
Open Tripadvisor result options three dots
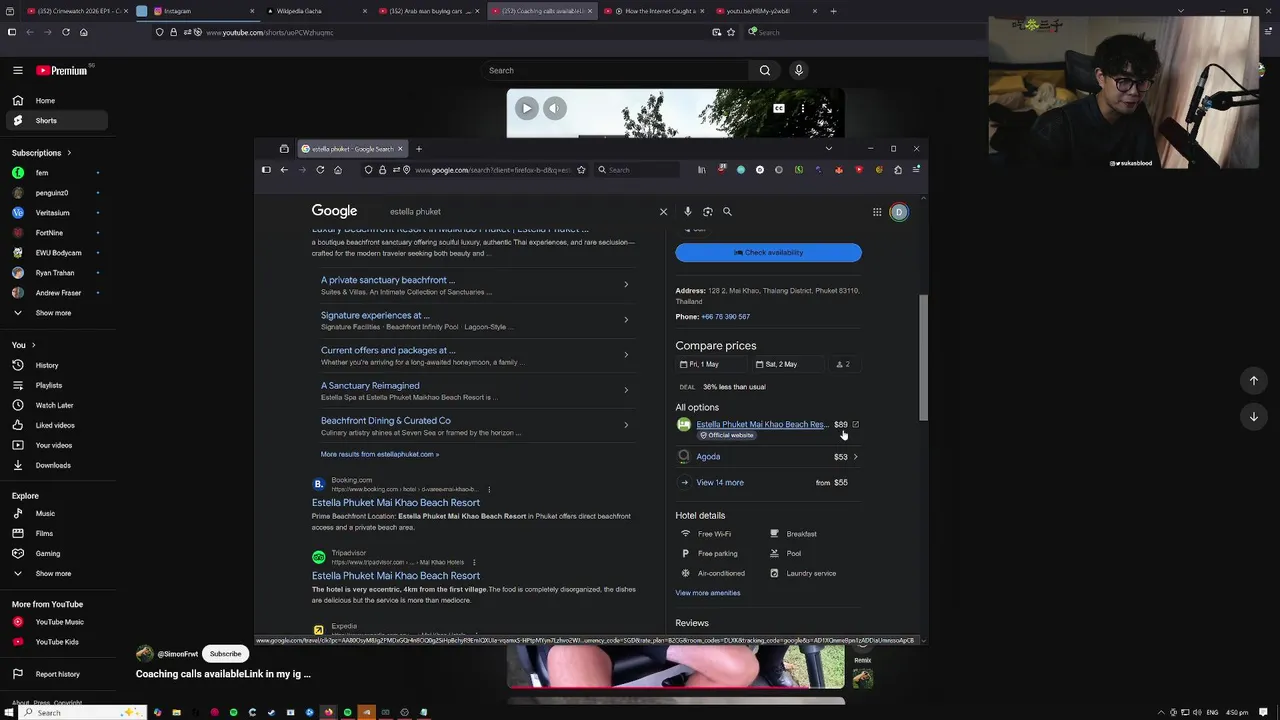[474, 562]
